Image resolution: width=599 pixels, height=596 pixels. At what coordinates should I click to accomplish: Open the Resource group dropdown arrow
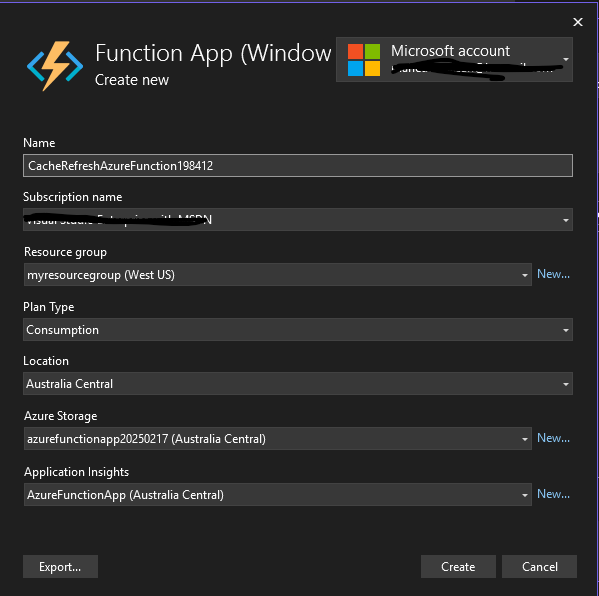coord(525,275)
